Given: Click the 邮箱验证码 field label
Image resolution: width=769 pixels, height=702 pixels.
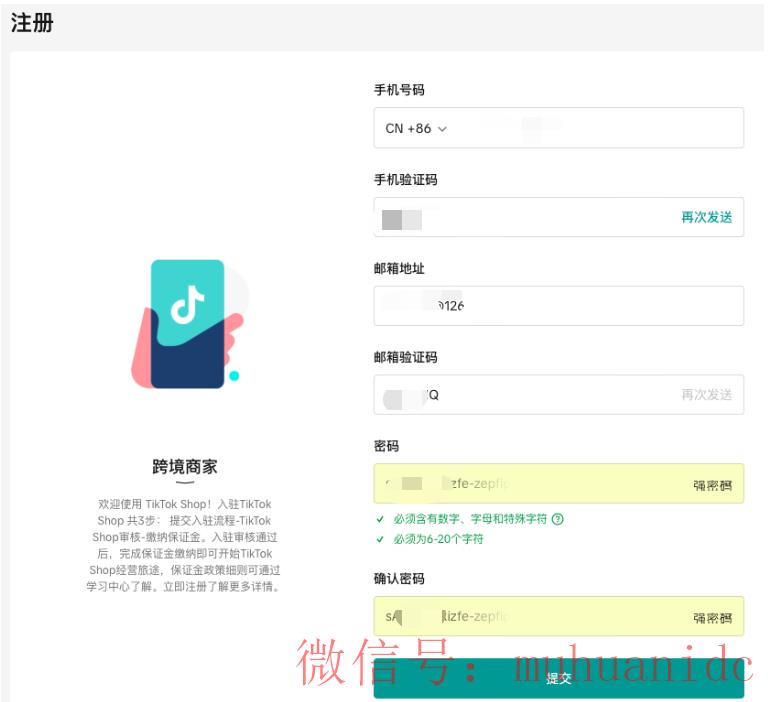Looking at the screenshot, I should point(406,357).
